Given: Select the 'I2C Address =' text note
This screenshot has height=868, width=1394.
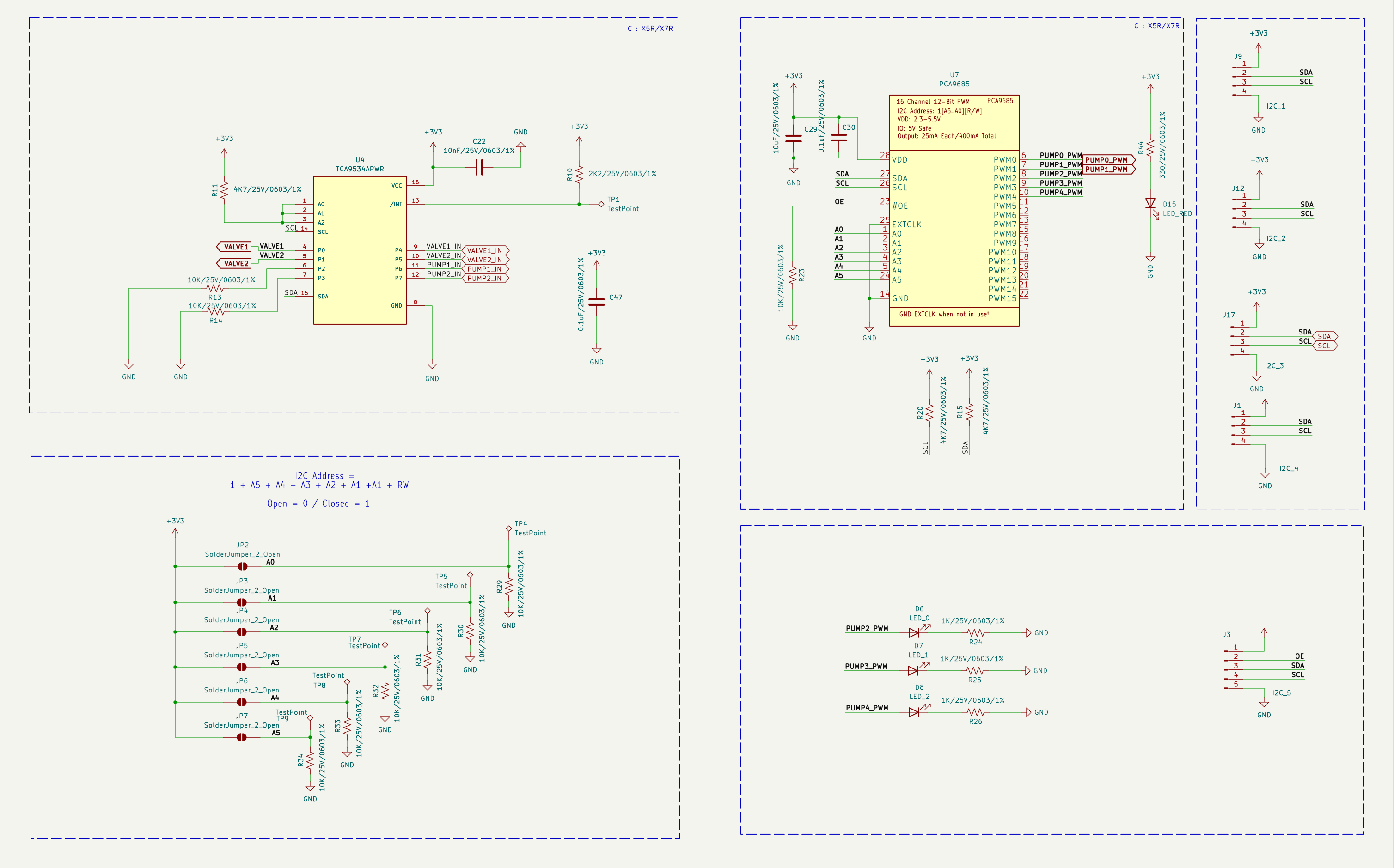Looking at the screenshot, I should tap(324, 476).
